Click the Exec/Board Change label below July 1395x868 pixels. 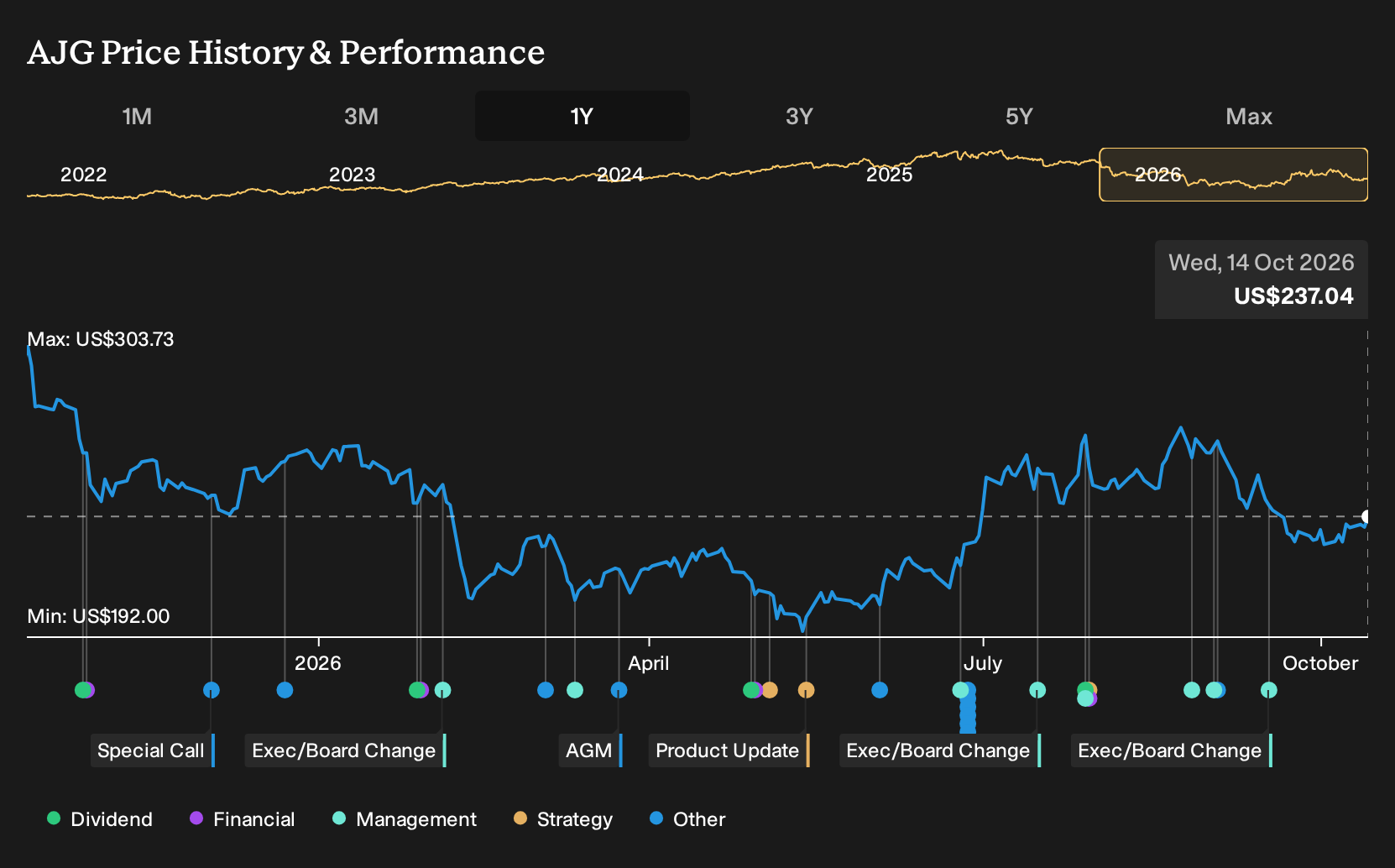(x=940, y=750)
